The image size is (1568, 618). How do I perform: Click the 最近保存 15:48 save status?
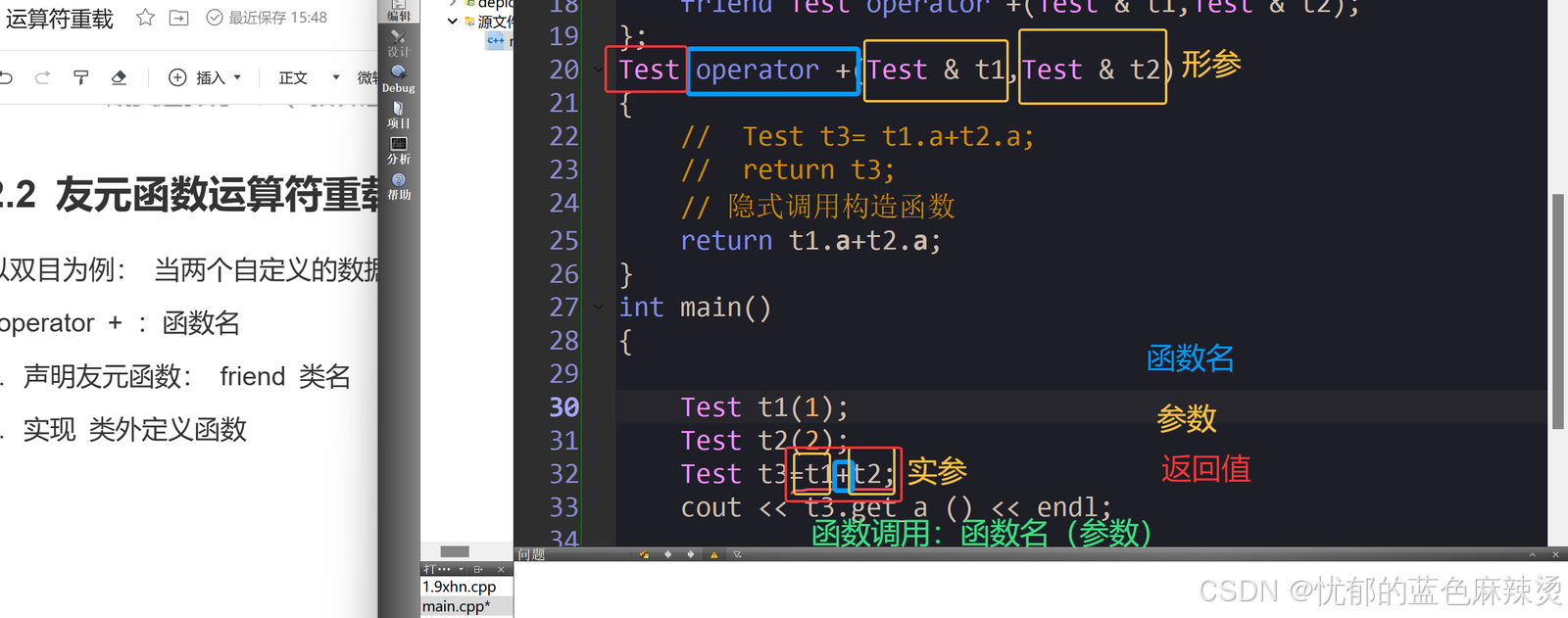pos(267,18)
